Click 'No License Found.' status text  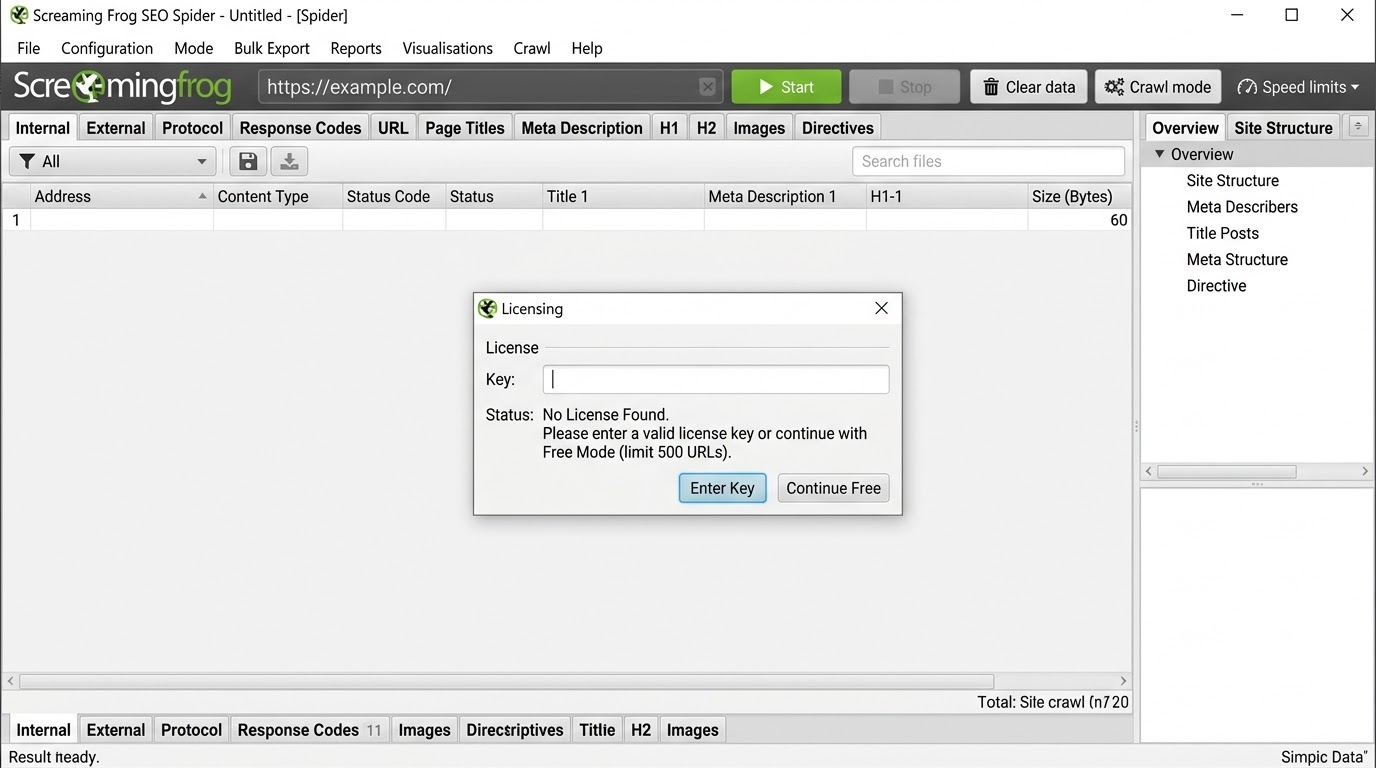(605, 414)
